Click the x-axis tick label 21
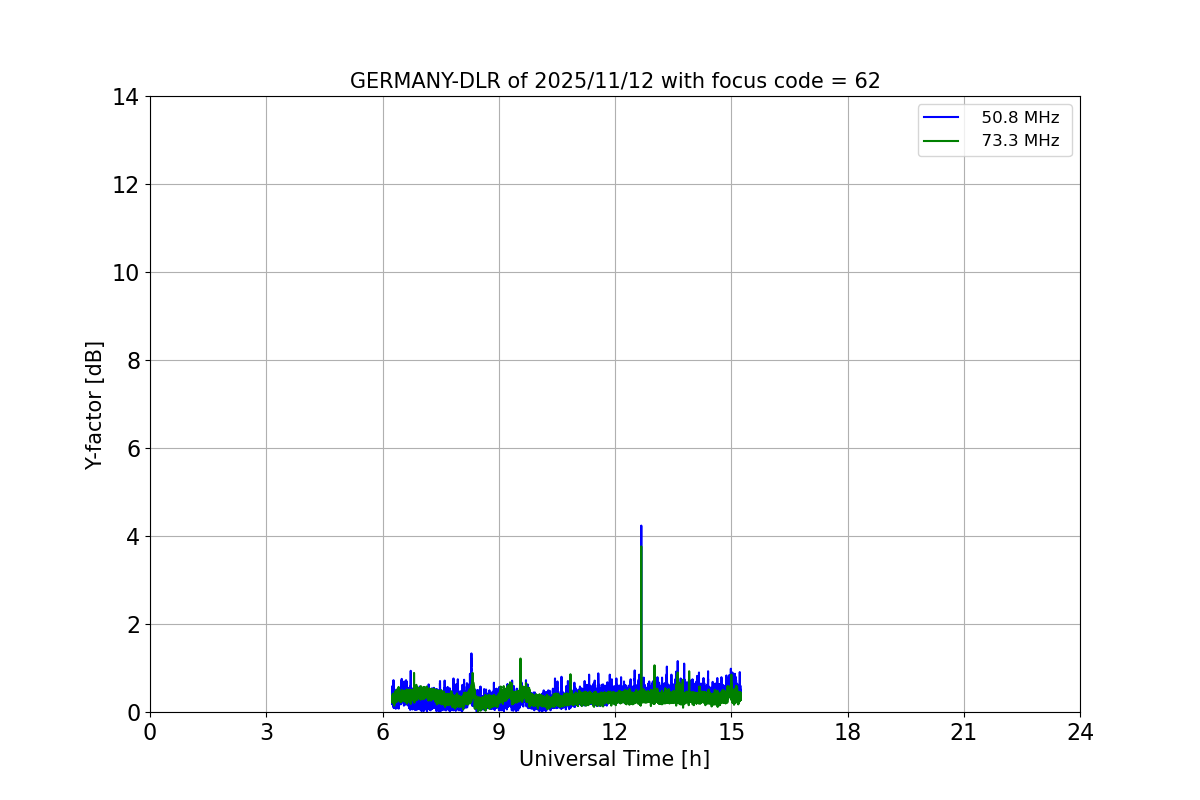 pos(964,732)
